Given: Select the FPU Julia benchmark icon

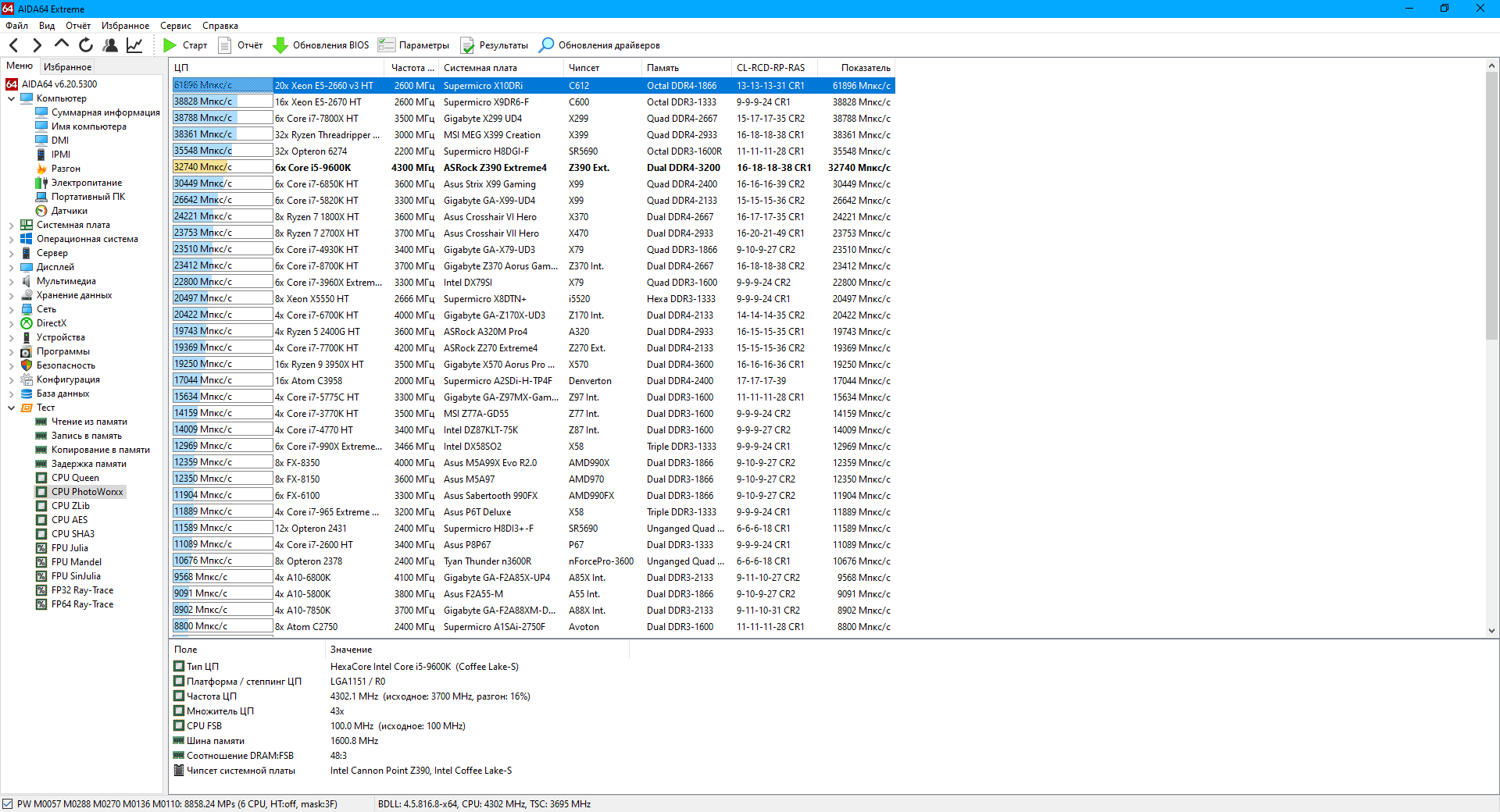Looking at the screenshot, I should pos(41,548).
